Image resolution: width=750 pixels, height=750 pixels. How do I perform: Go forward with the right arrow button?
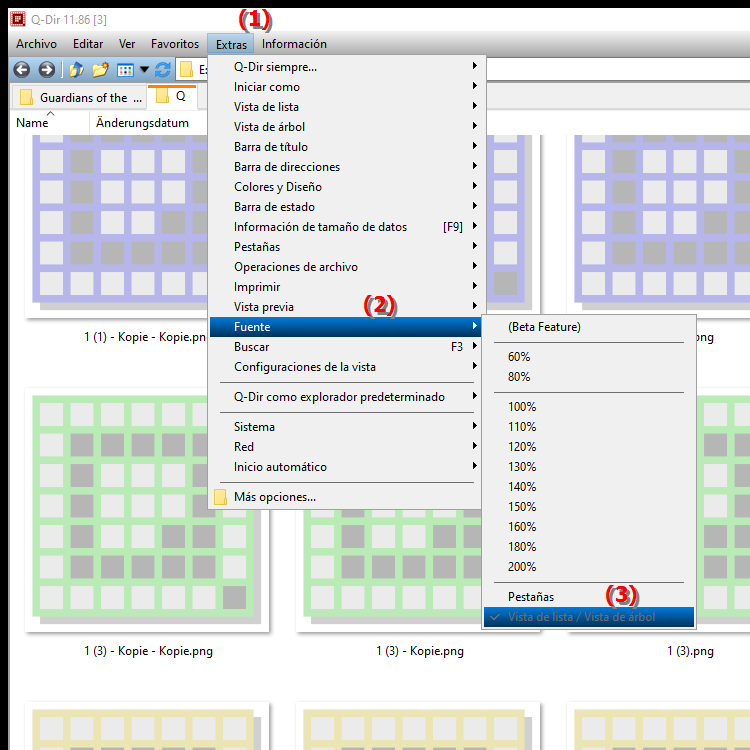pos(46,70)
